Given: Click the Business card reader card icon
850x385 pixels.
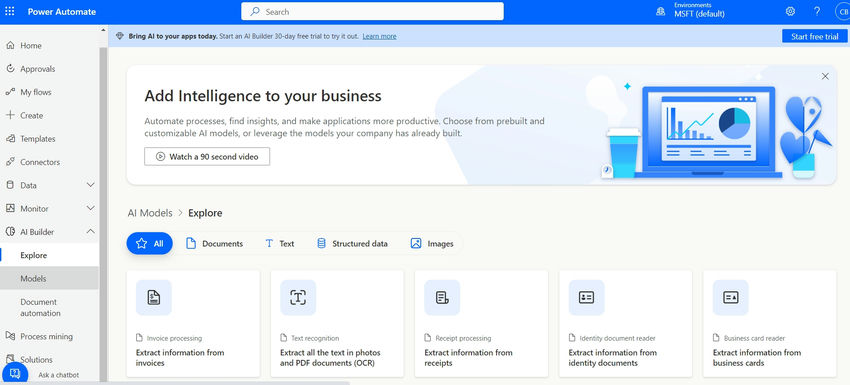Looking at the screenshot, I should tap(730, 297).
